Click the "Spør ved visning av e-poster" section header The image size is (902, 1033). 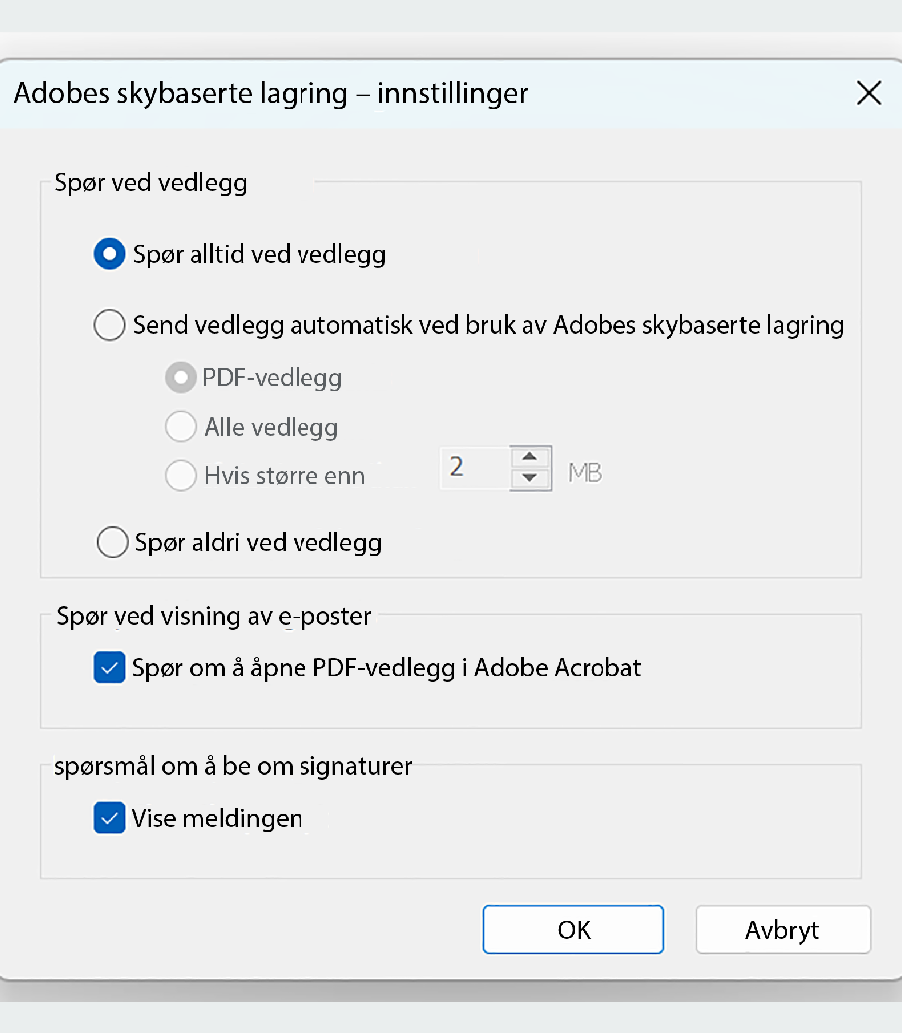pyautogui.click(x=213, y=616)
